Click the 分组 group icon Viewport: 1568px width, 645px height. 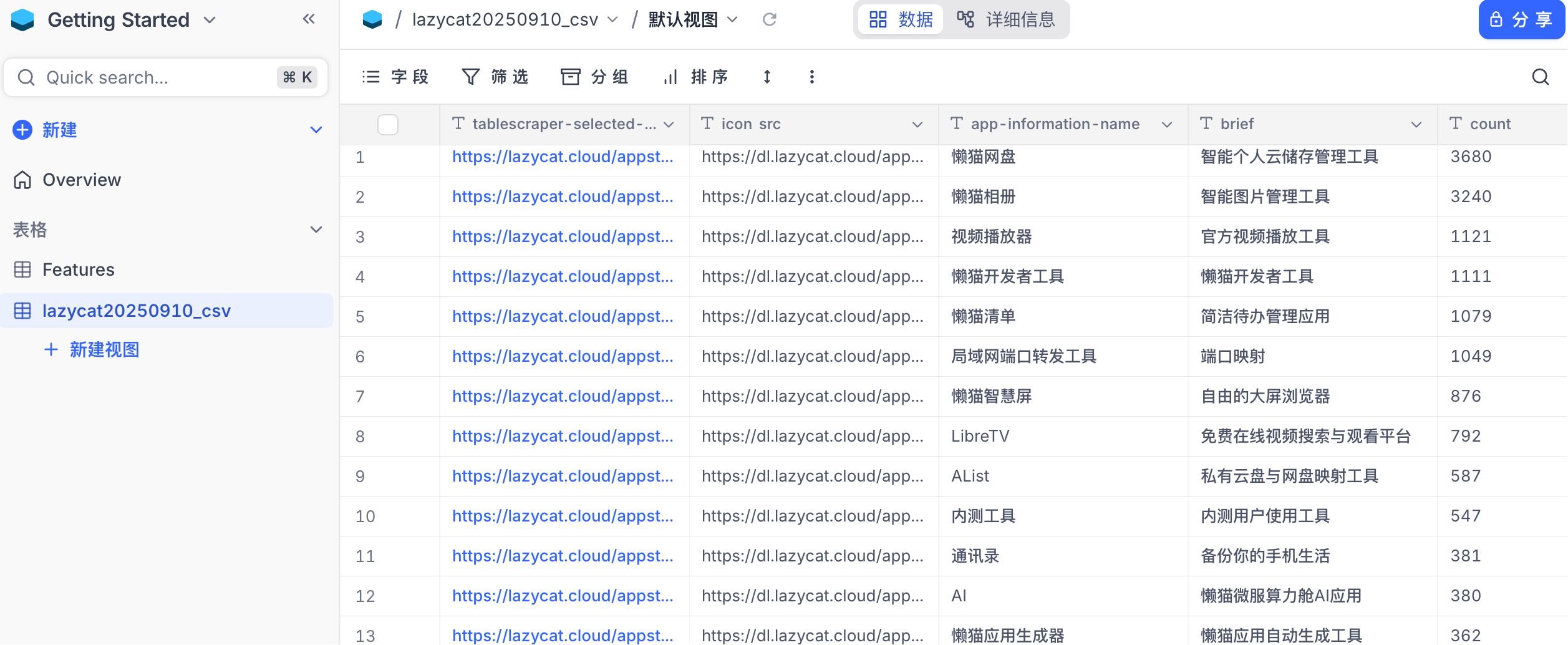tap(570, 77)
